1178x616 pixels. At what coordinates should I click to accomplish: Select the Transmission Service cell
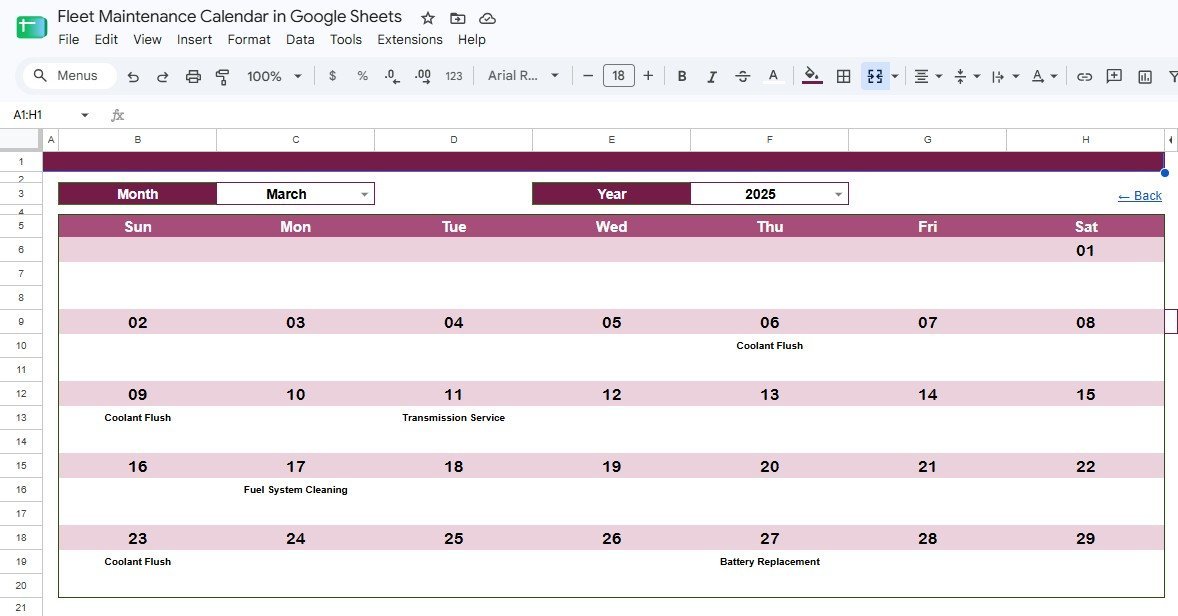453,418
